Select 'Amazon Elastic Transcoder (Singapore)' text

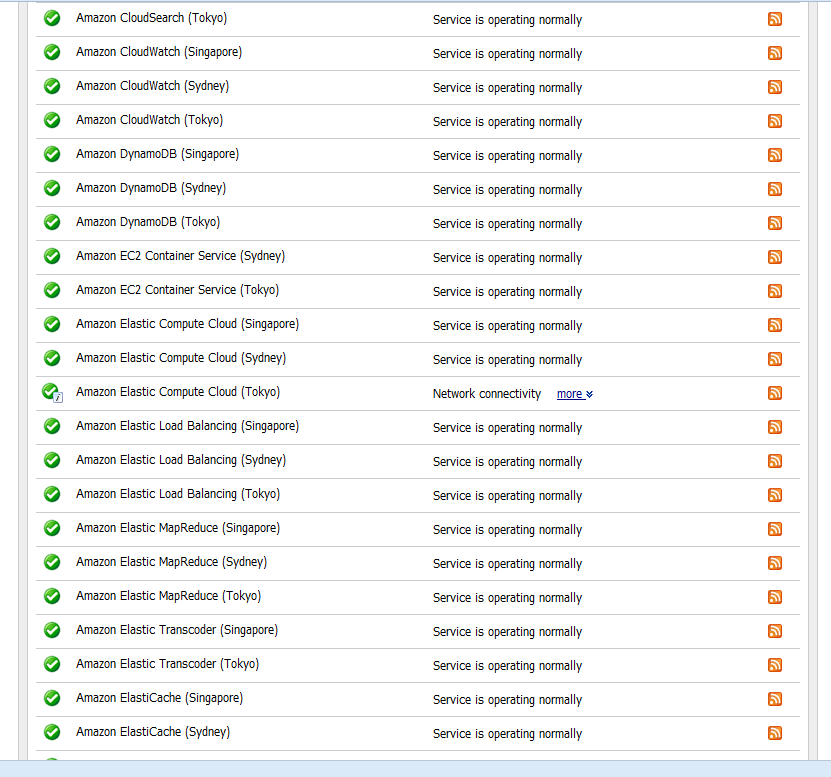pos(177,630)
